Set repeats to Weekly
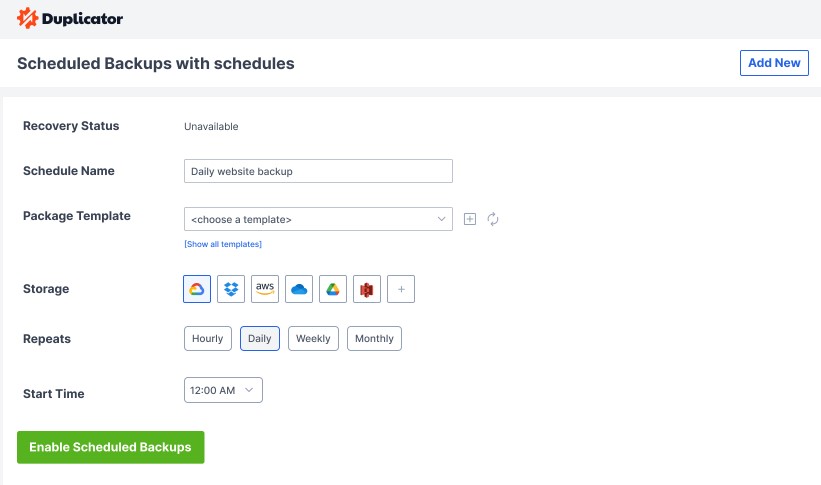 pyautogui.click(x=313, y=338)
